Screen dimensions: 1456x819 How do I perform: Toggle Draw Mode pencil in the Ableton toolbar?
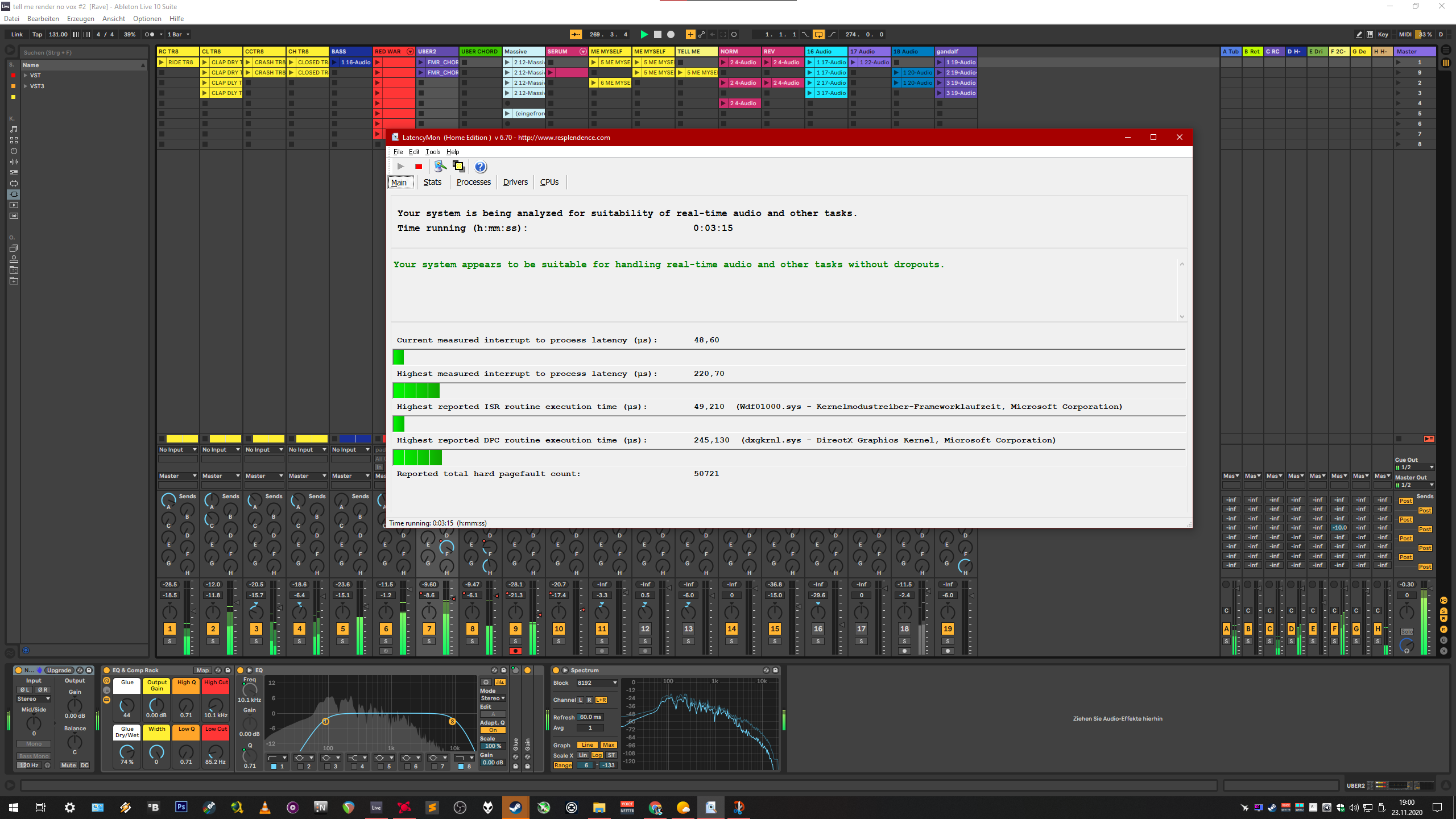tap(1359, 35)
